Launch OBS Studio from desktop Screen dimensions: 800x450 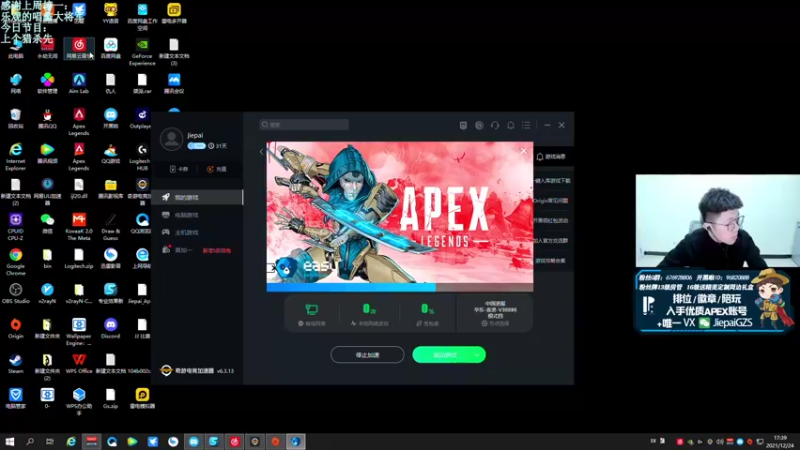(x=16, y=293)
